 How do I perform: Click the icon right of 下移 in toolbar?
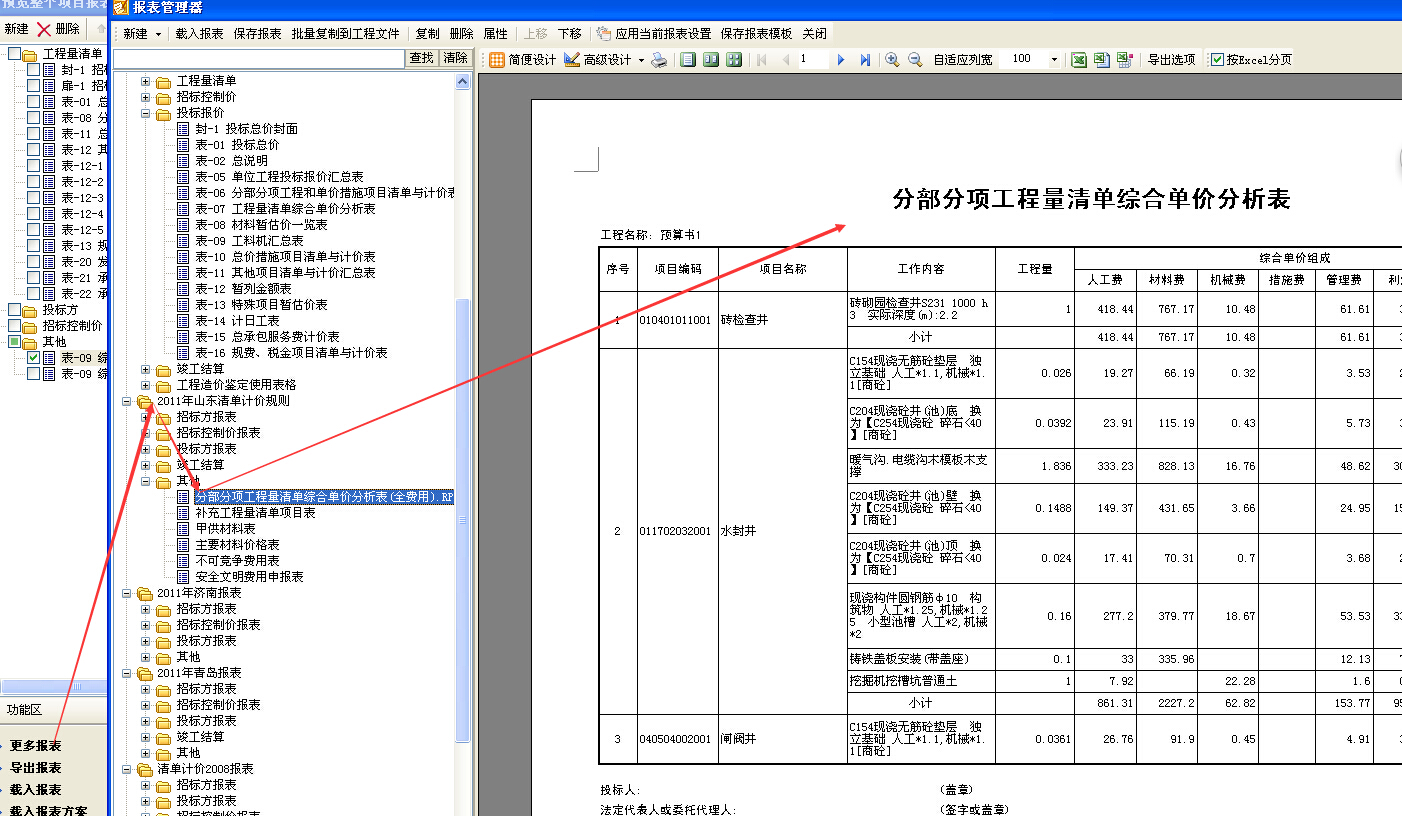click(603, 34)
